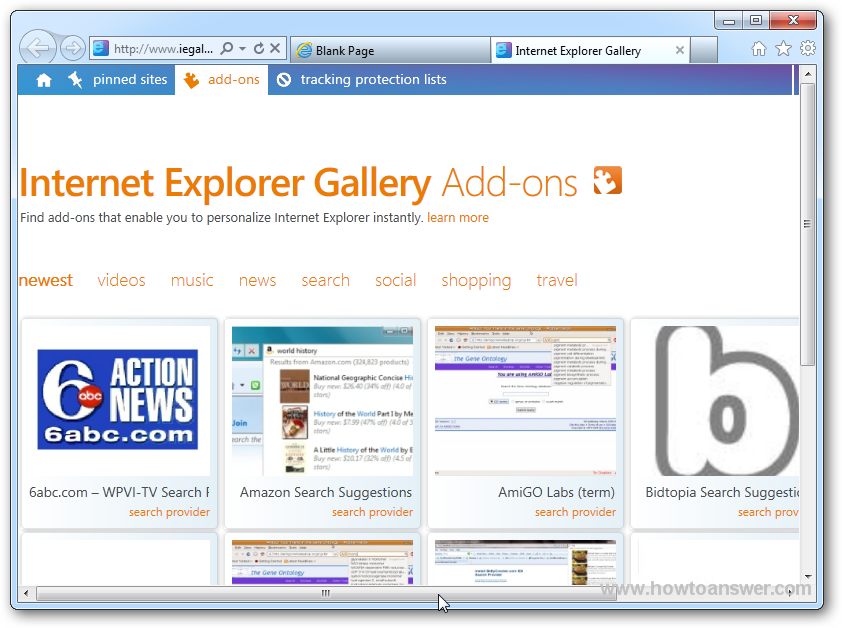Open tracking protection lists

(x=374, y=80)
